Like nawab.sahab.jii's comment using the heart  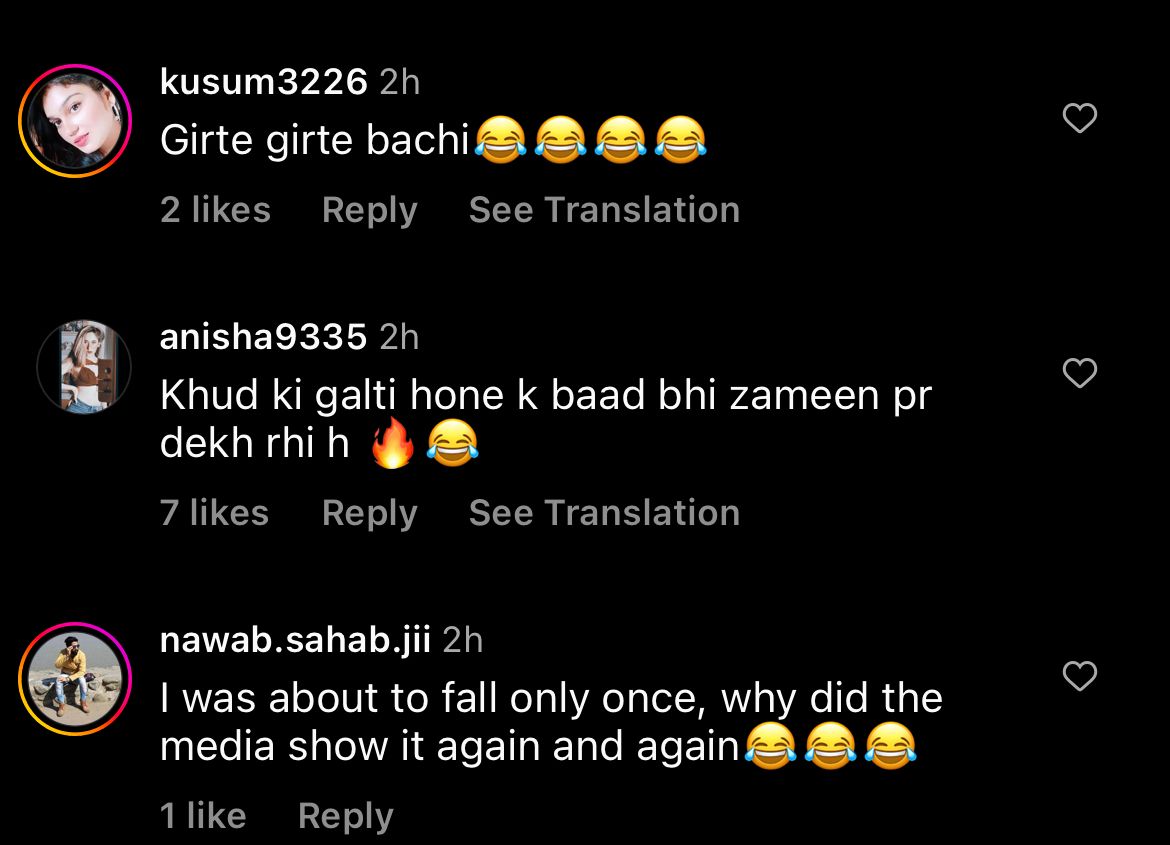(x=1080, y=676)
